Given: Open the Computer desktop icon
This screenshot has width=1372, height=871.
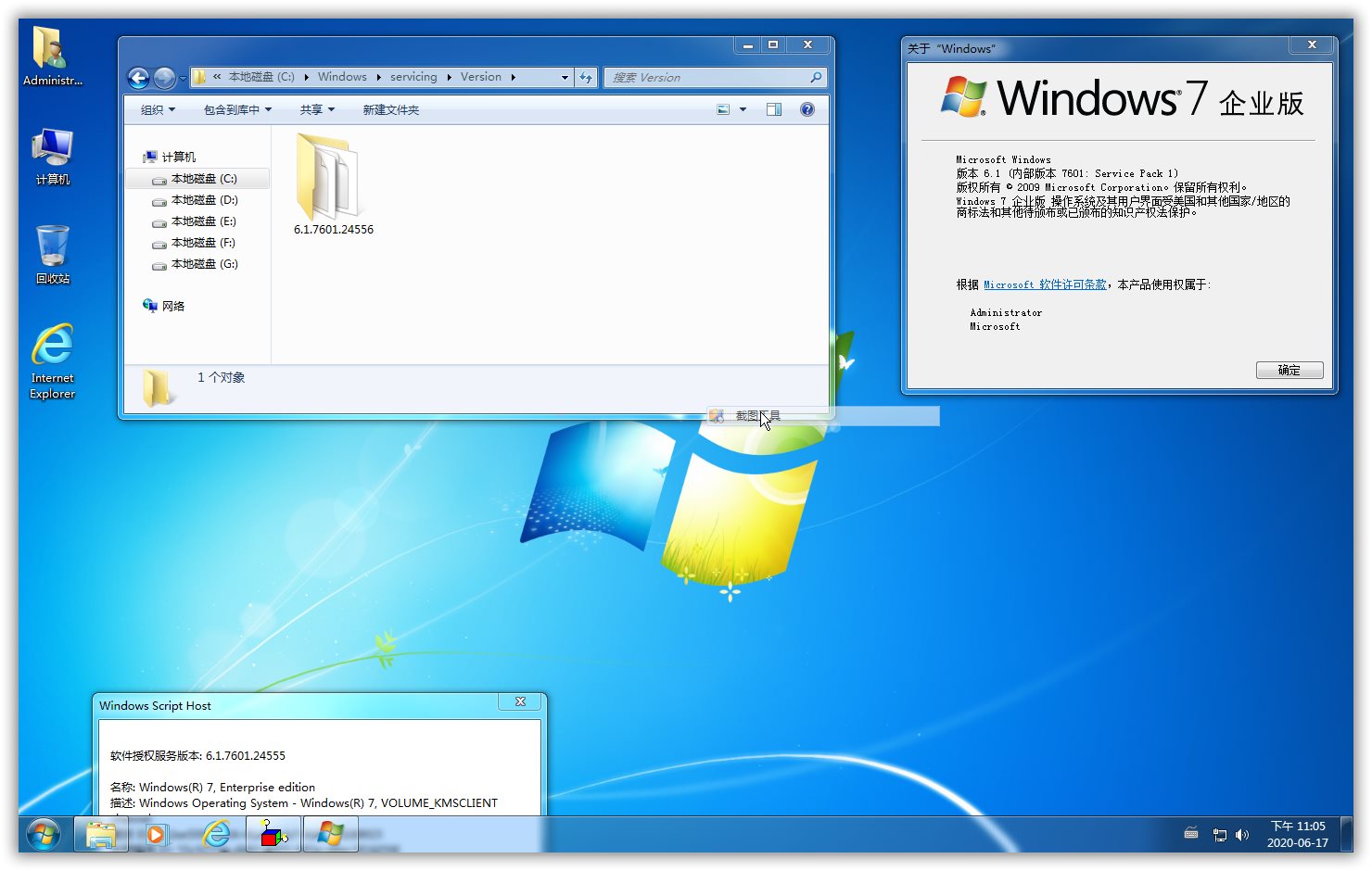Looking at the screenshot, I should (53, 156).
